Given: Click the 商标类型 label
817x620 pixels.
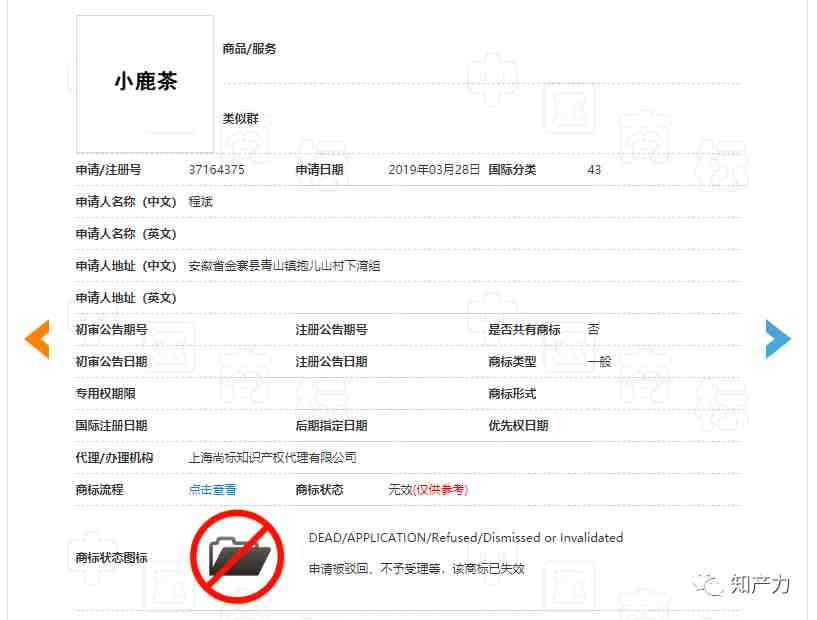Looking at the screenshot, I should [x=512, y=362].
